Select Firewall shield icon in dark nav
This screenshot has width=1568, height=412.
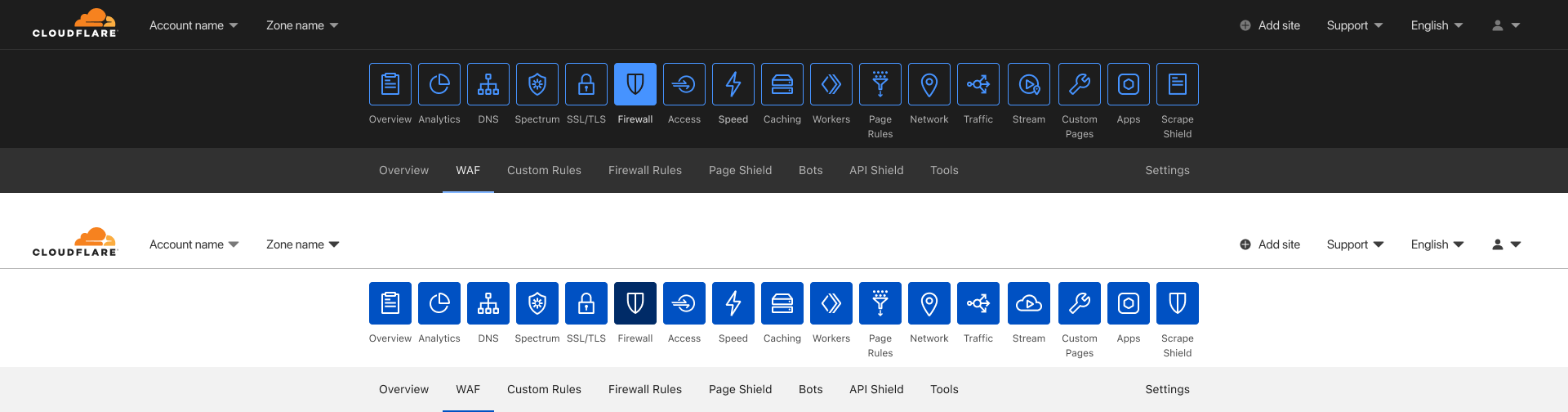click(x=635, y=84)
